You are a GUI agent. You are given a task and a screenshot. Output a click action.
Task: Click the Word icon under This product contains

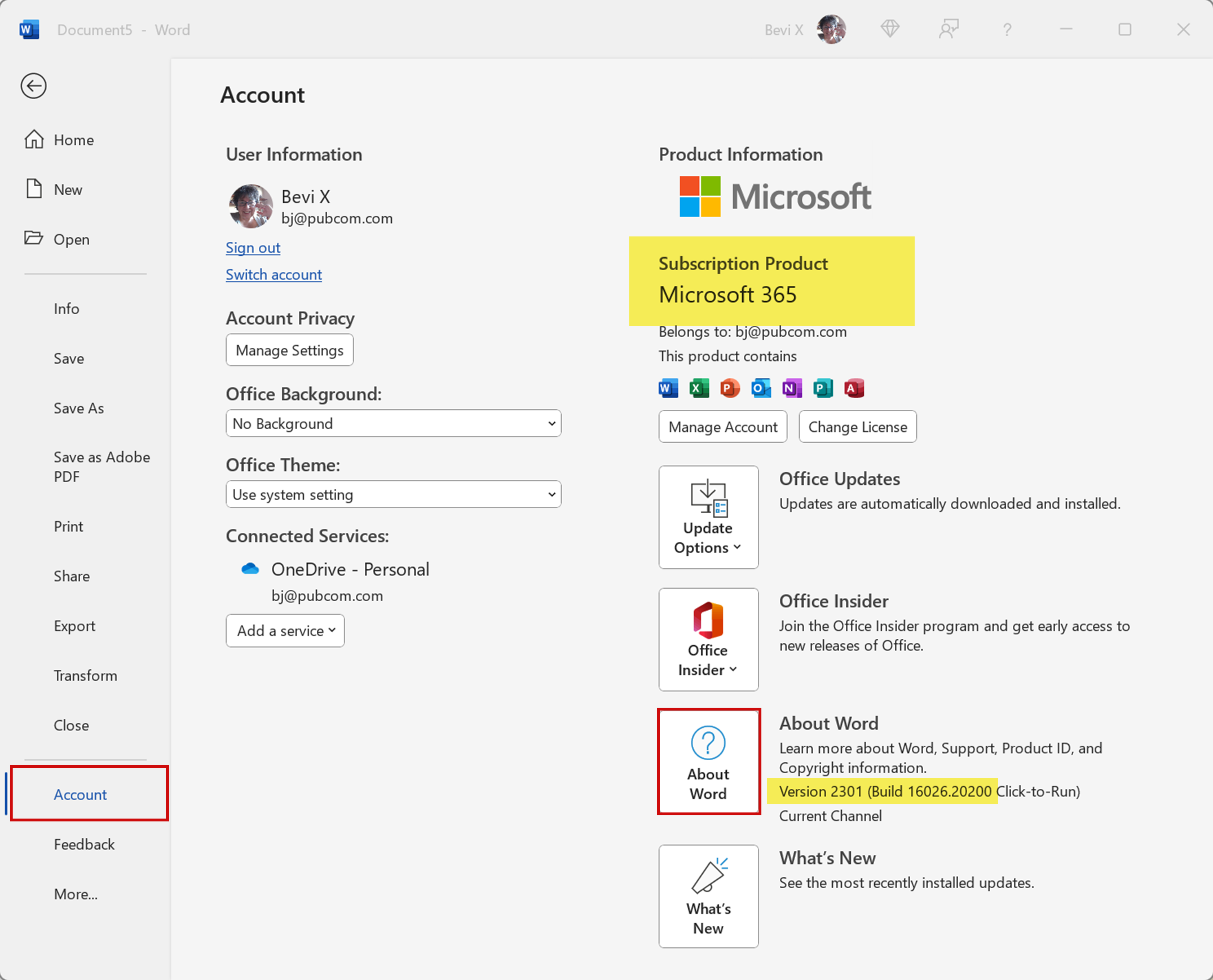(x=668, y=388)
